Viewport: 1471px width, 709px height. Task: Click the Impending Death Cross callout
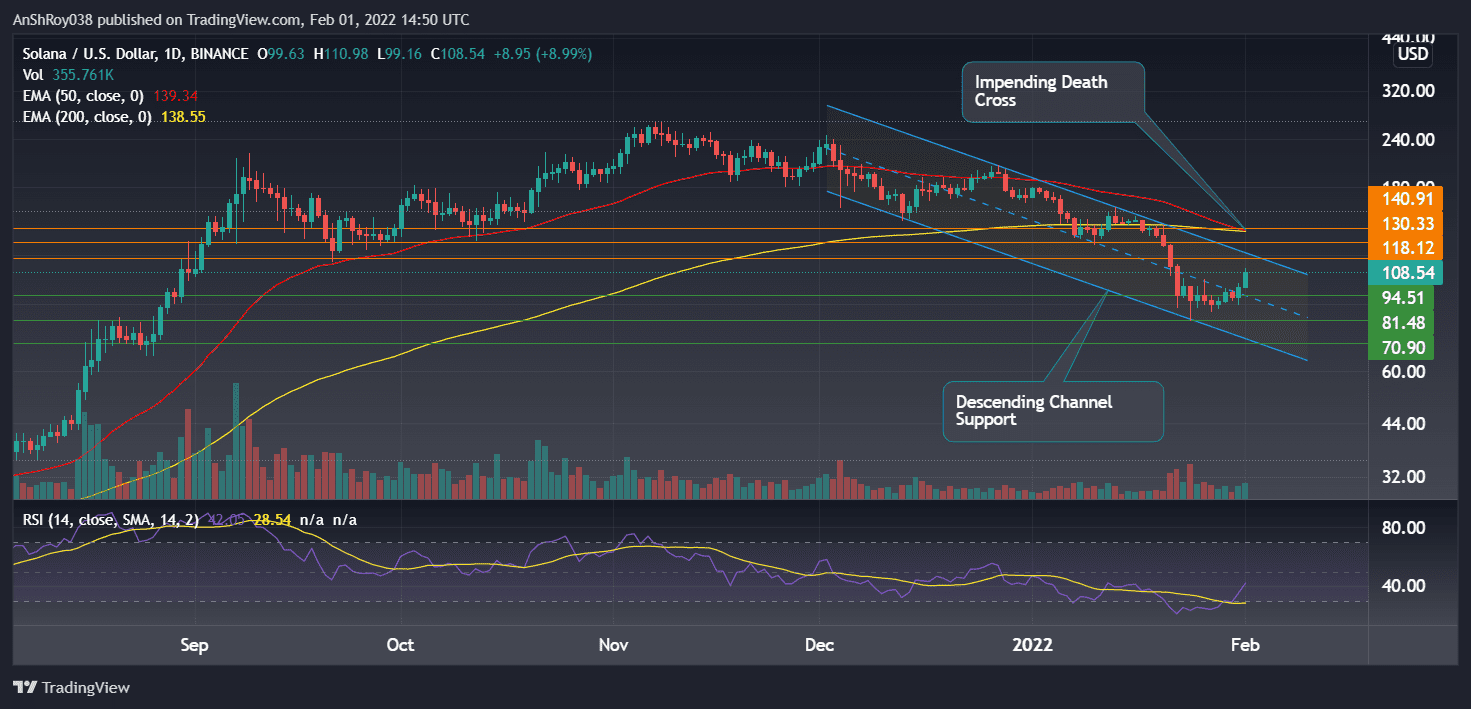pyautogui.click(x=1052, y=91)
